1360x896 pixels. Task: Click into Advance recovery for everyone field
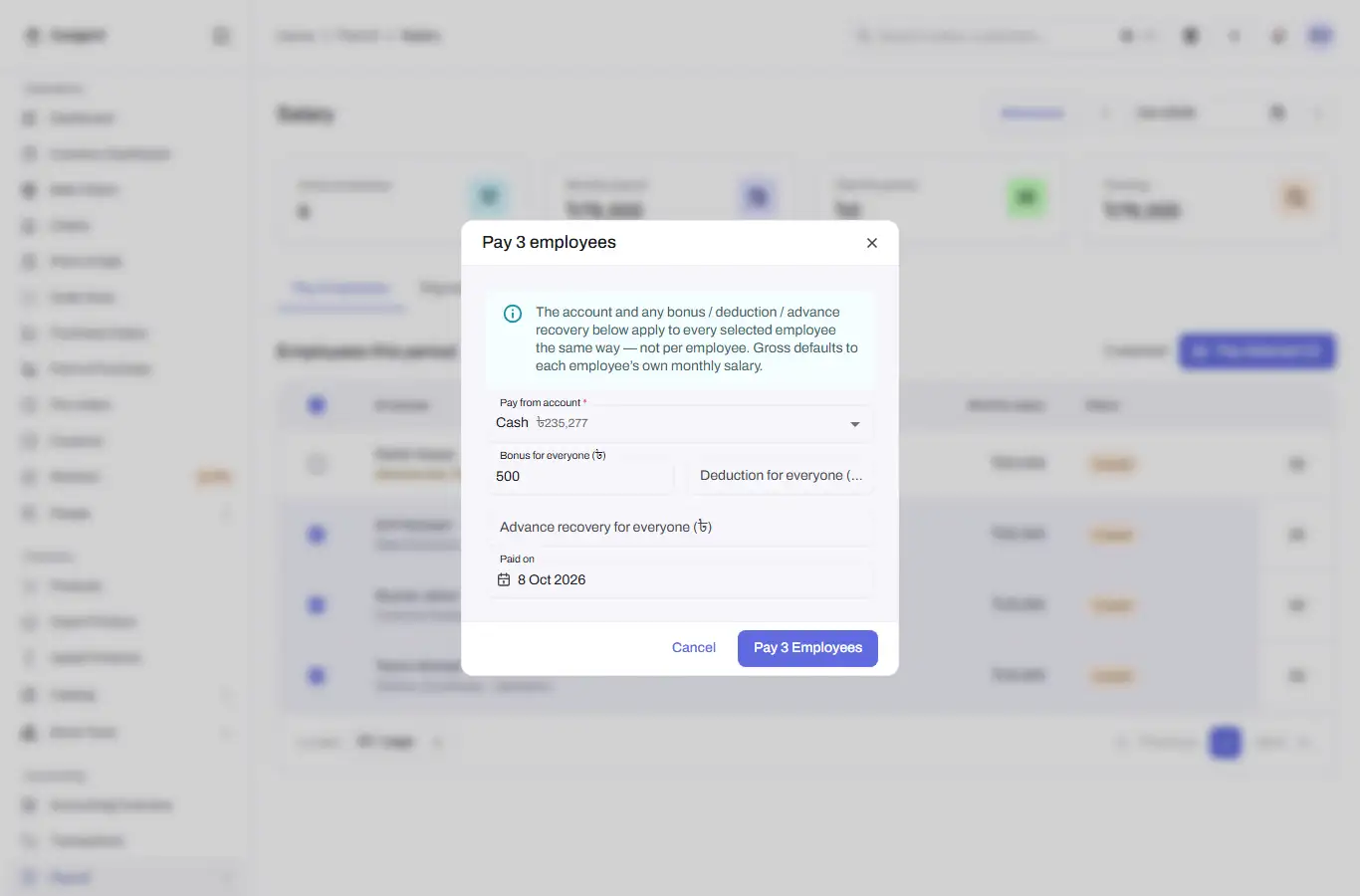[680, 527]
